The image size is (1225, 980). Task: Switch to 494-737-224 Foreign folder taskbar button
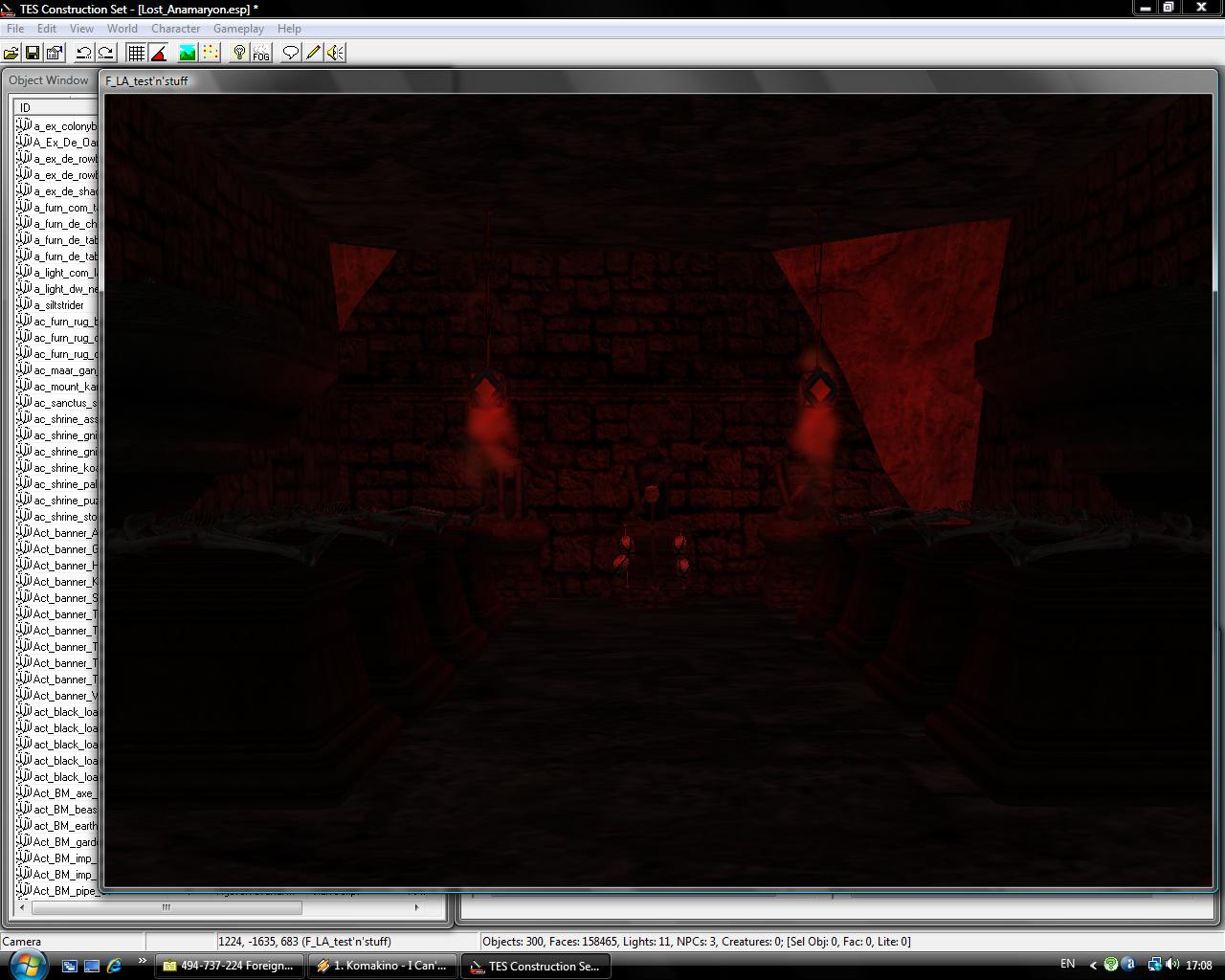(x=230, y=966)
